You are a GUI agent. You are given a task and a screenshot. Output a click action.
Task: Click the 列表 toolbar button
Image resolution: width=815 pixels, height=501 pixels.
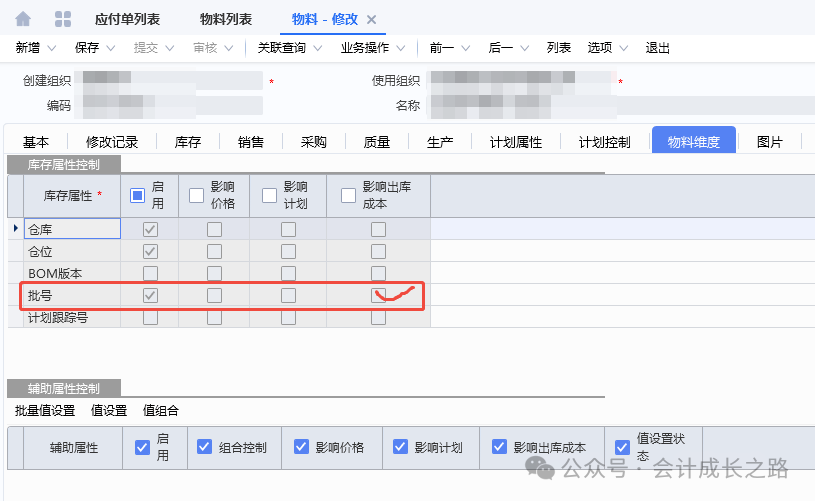point(559,48)
